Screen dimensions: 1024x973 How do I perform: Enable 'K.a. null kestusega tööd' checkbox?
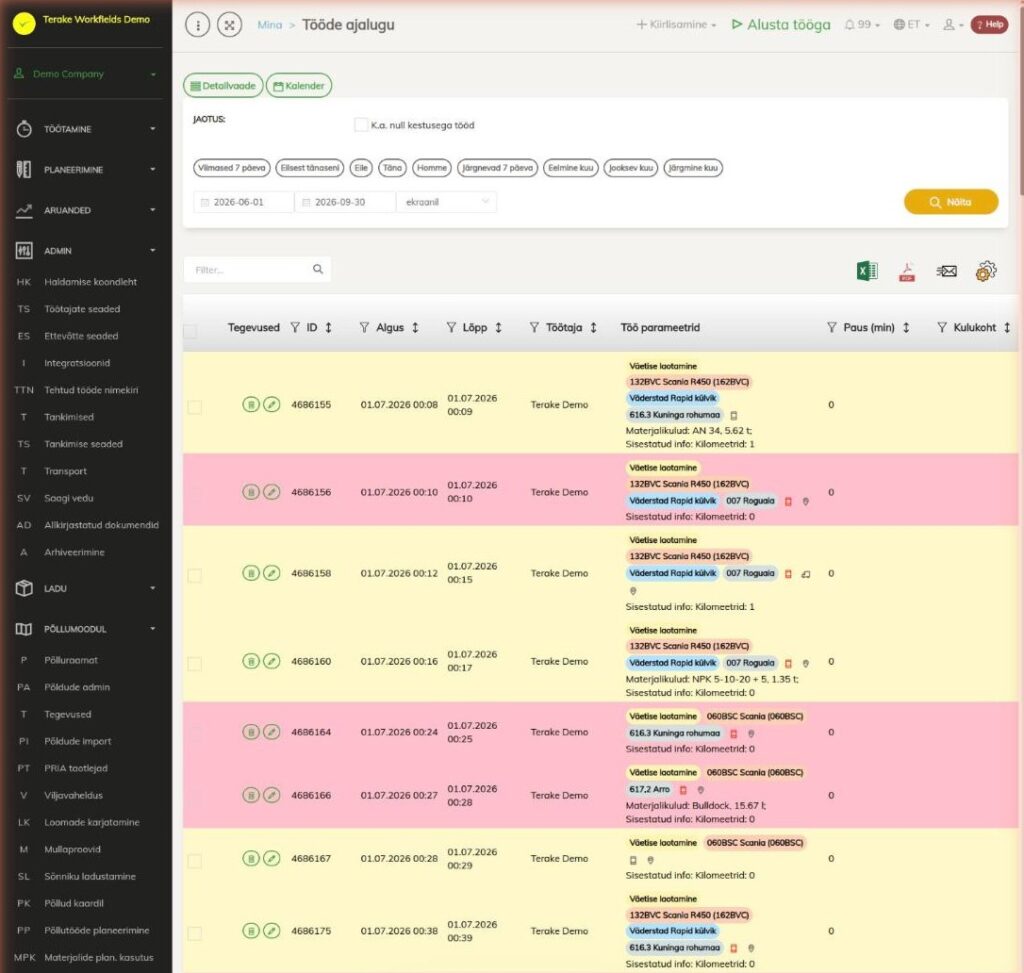pos(360,125)
